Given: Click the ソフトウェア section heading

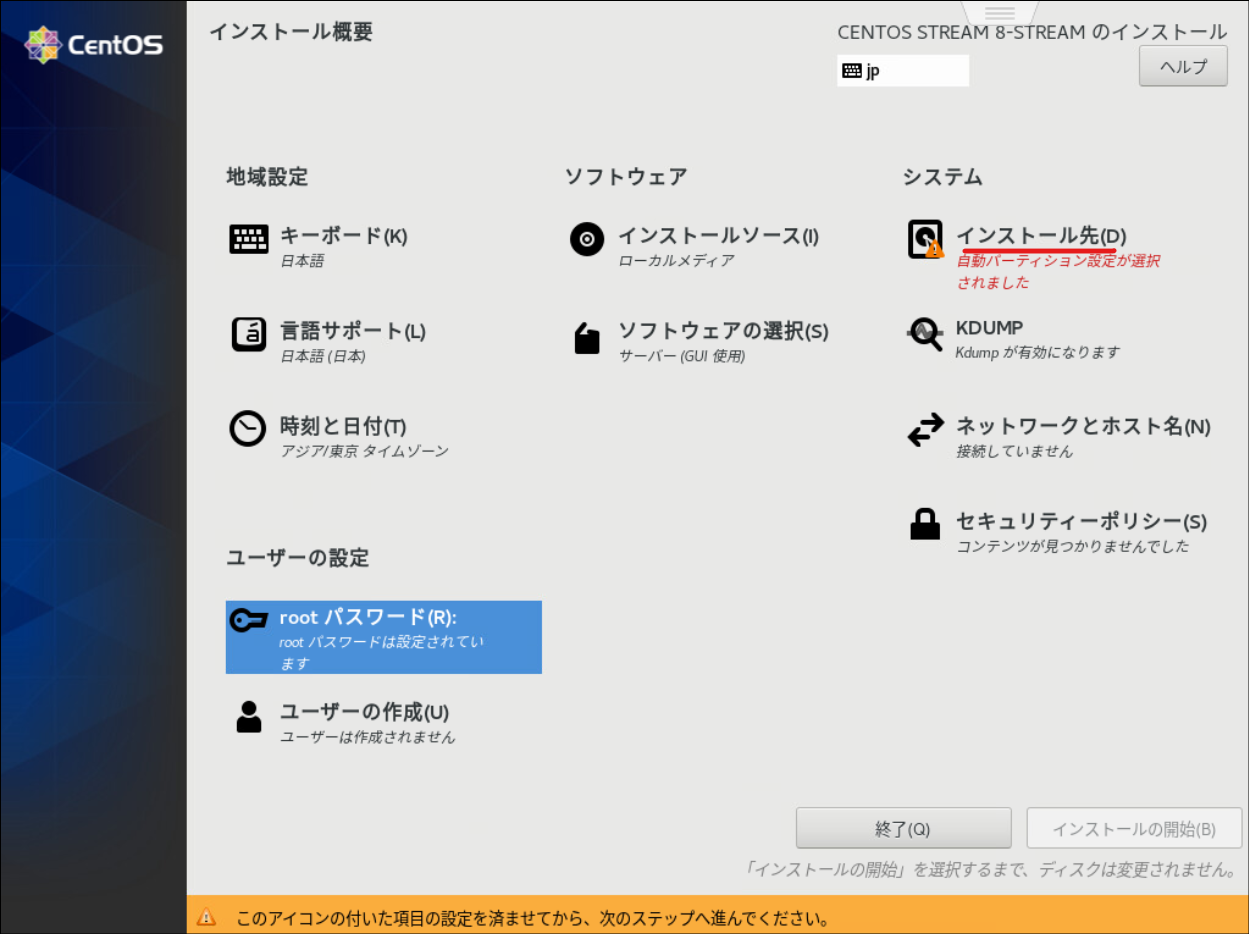Looking at the screenshot, I should 626,177.
